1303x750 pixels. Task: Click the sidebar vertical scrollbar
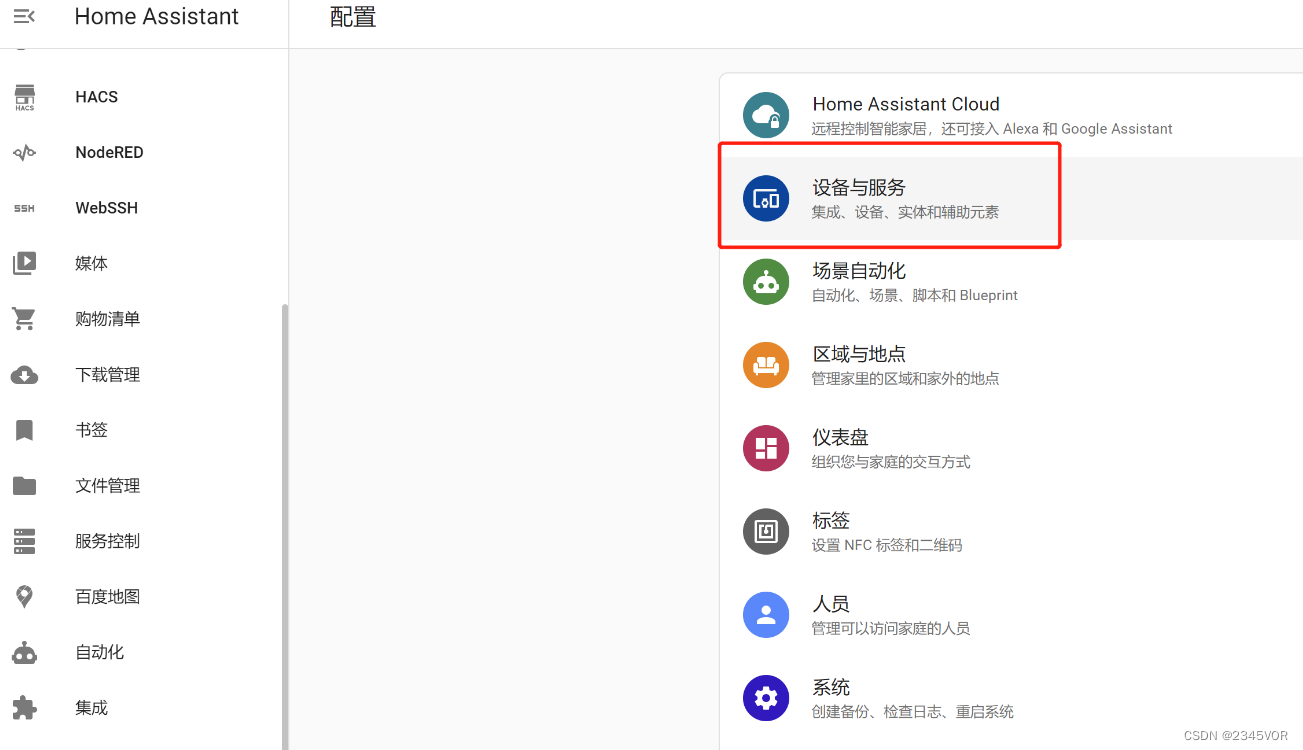284,527
